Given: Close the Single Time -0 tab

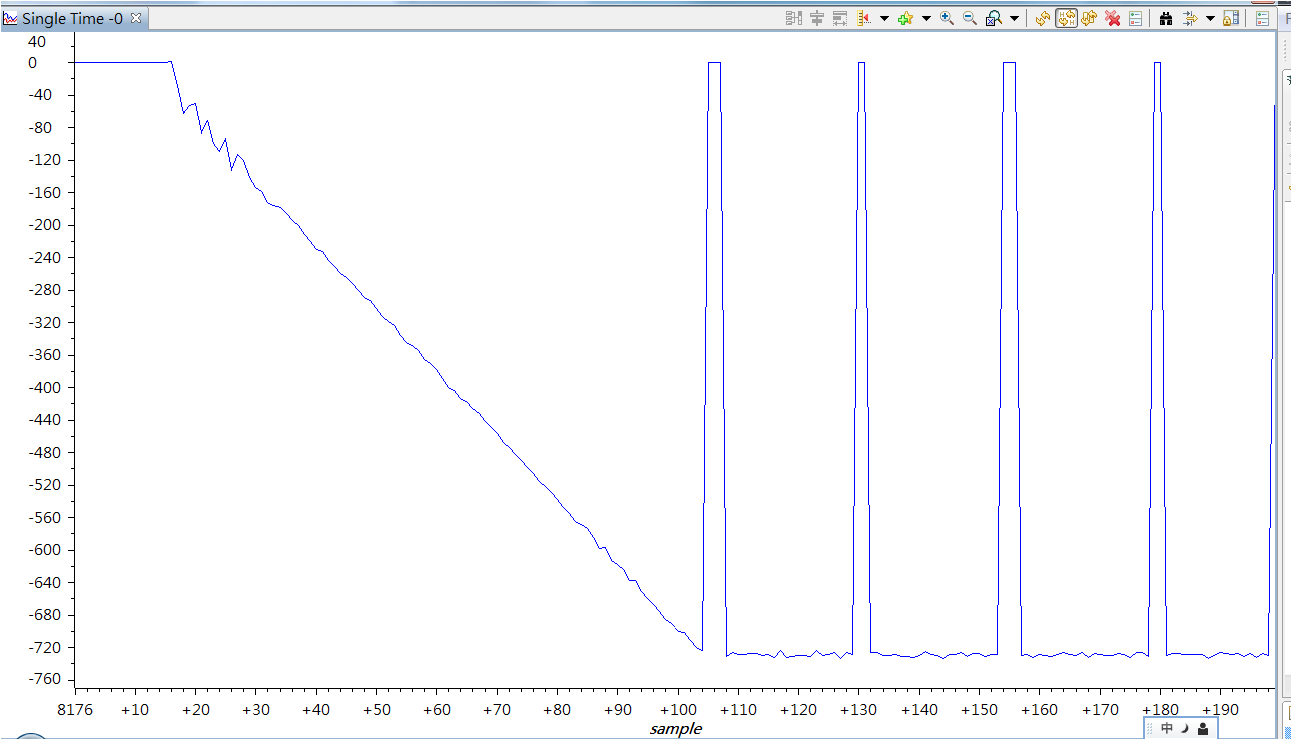Looking at the screenshot, I should coord(136,18).
